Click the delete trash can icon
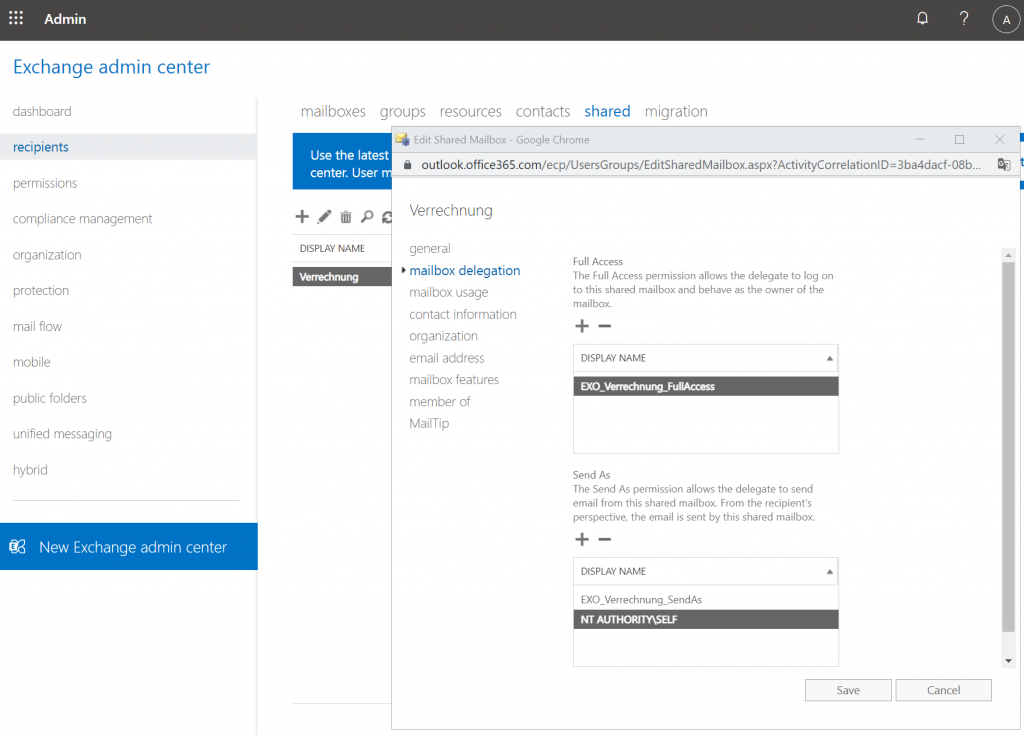 [346, 217]
